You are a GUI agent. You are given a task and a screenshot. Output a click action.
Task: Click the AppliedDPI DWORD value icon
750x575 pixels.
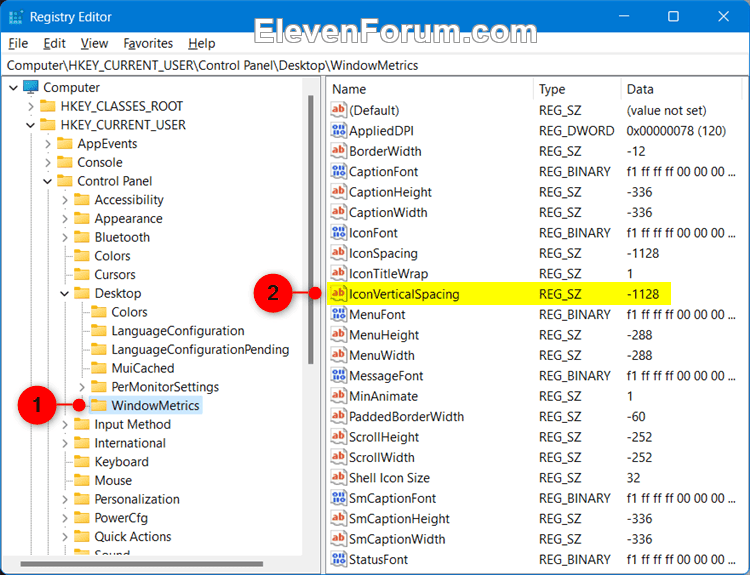pyautogui.click(x=338, y=131)
